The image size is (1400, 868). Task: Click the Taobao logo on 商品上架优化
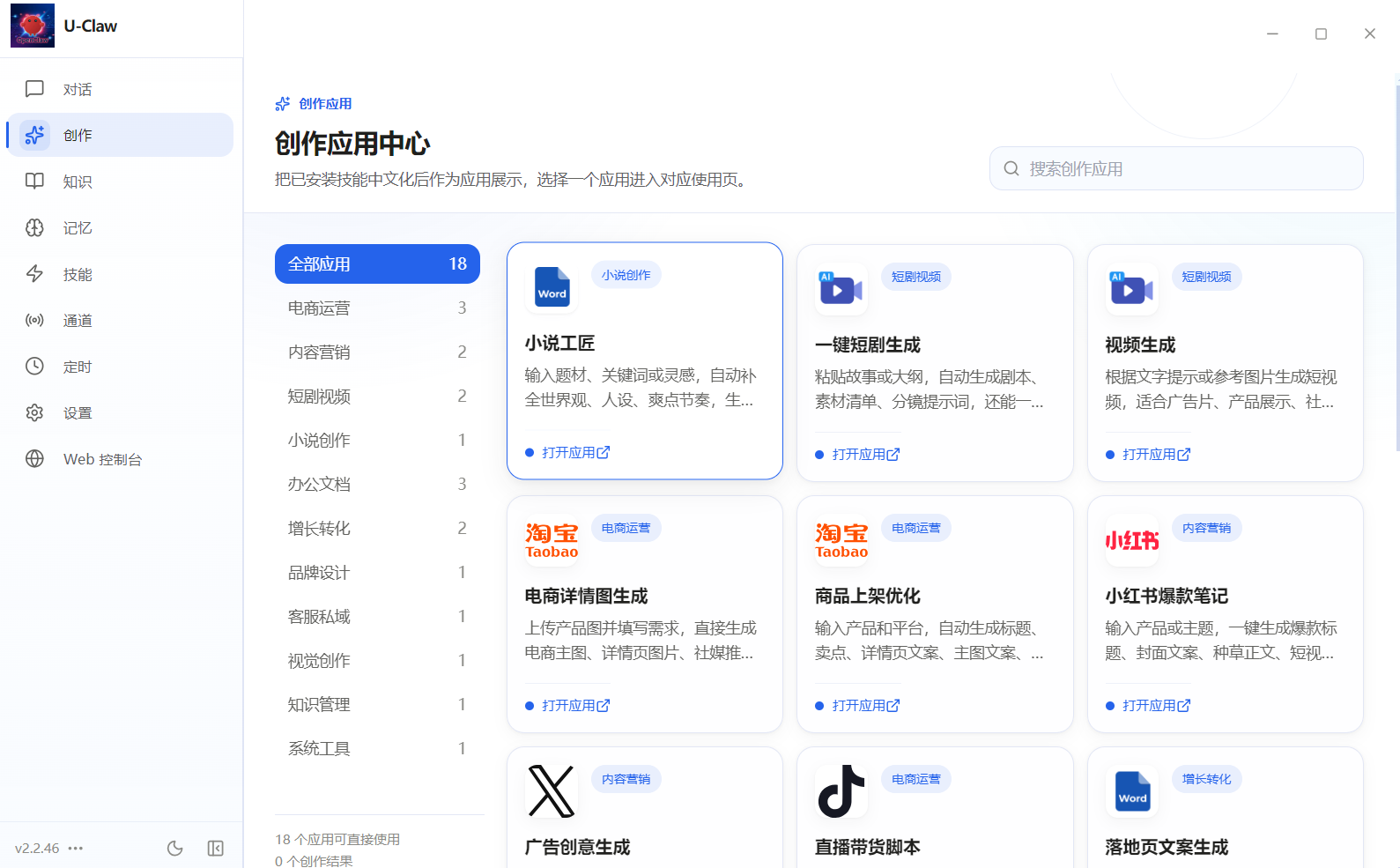(x=841, y=540)
